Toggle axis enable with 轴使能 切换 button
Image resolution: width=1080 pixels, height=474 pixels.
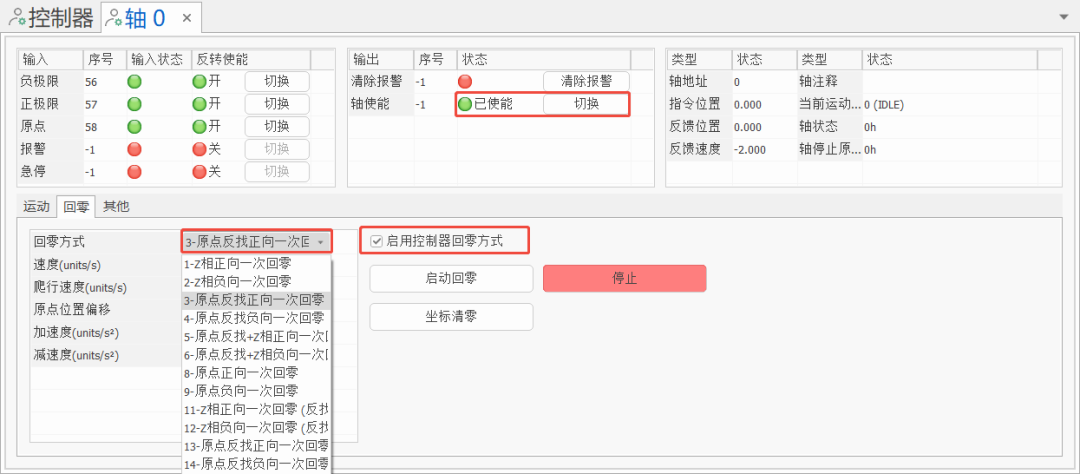click(x=586, y=104)
